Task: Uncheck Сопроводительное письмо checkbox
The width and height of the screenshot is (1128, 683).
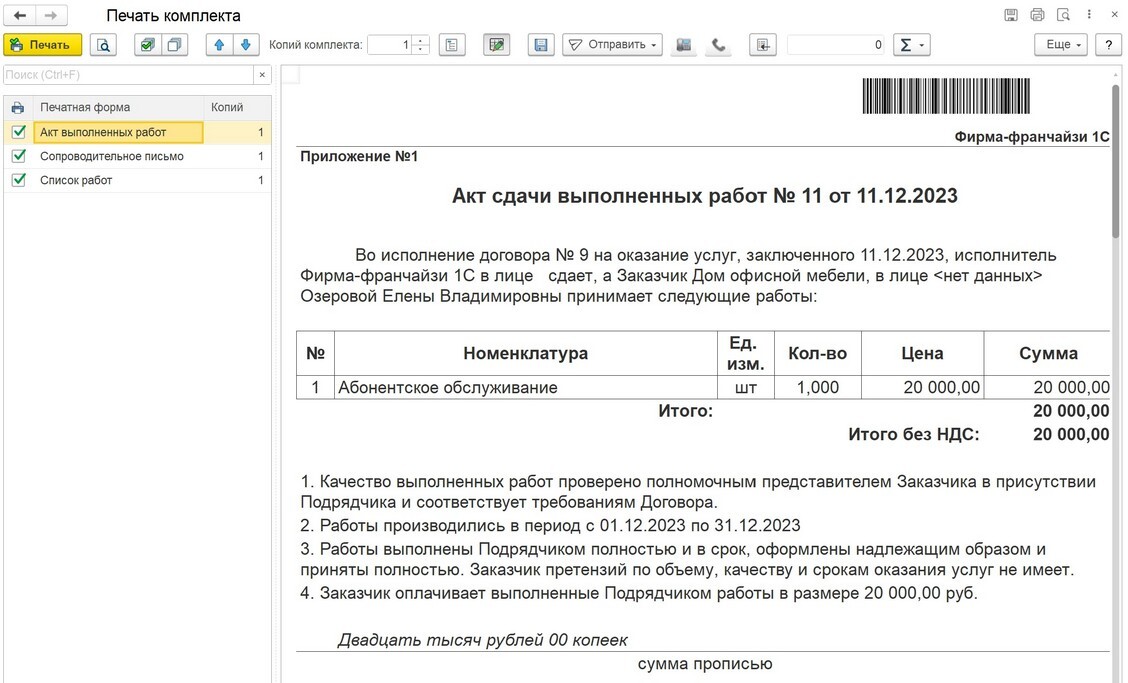Action: coord(19,155)
